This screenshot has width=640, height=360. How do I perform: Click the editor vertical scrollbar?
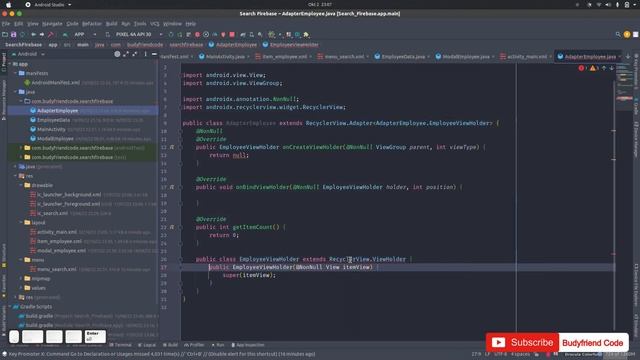pos(613,204)
